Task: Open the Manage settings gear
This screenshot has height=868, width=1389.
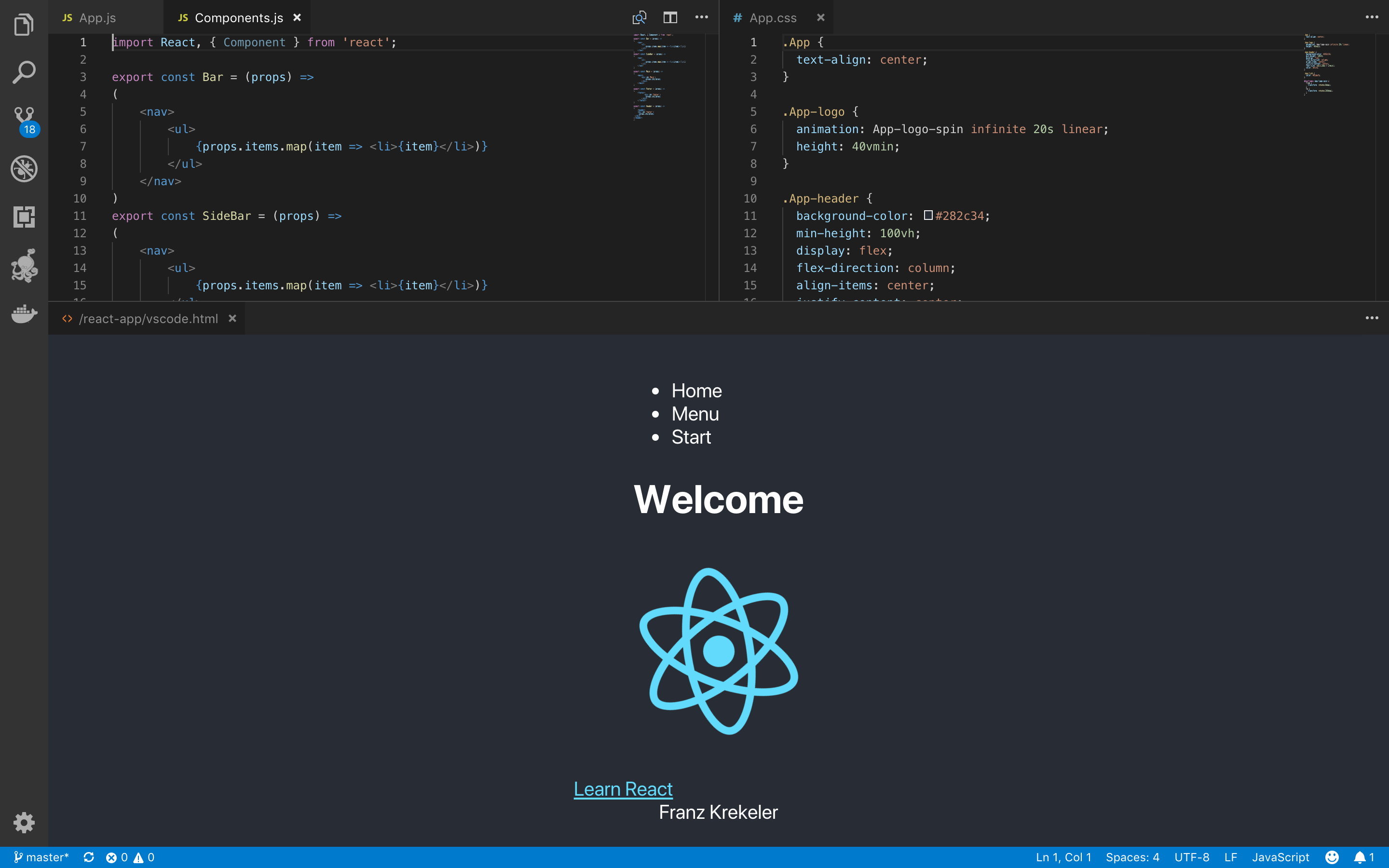Action: (x=24, y=822)
